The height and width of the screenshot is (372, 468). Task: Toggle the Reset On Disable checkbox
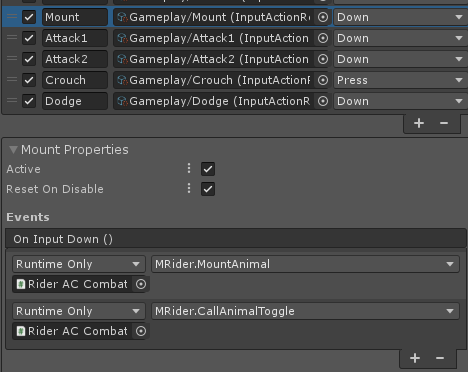[x=208, y=189]
